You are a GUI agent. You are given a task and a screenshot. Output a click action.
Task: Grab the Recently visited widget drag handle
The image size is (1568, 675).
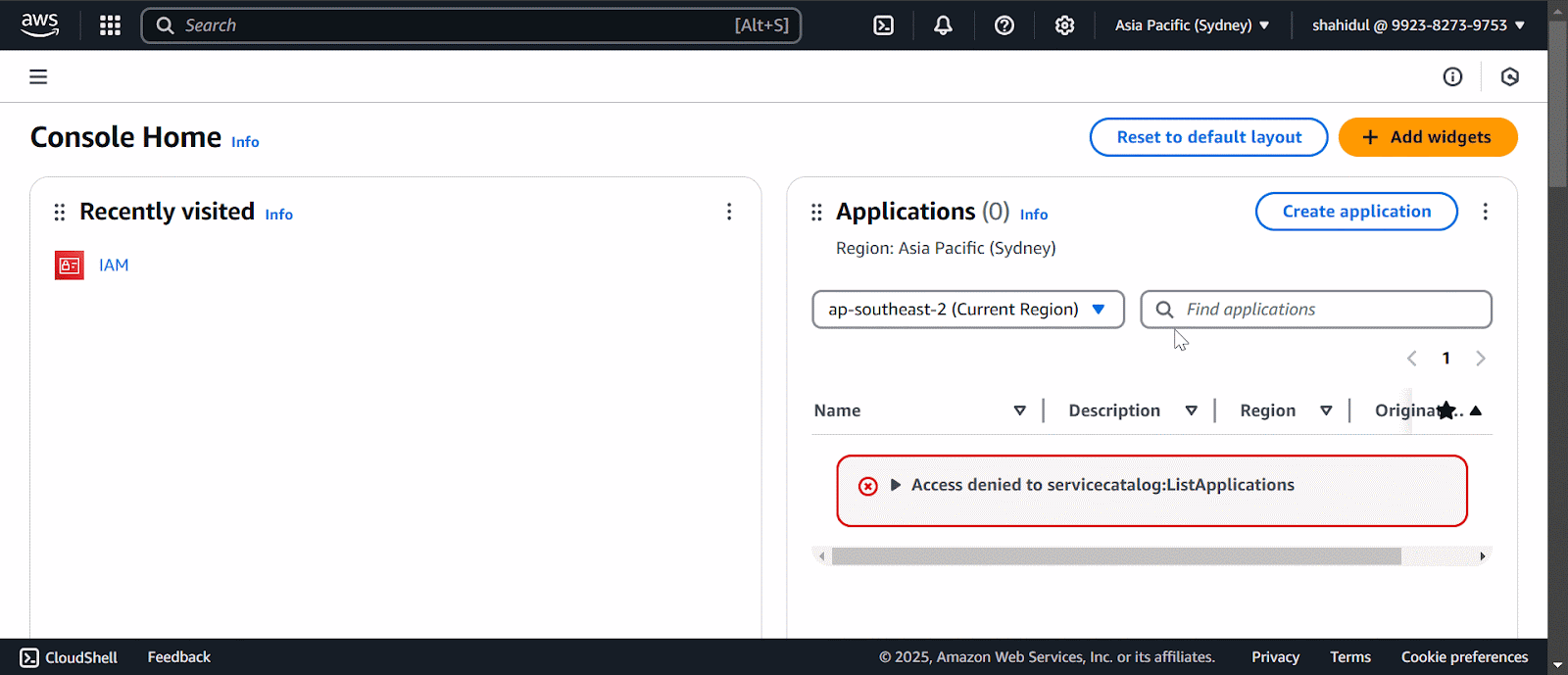click(60, 212)
